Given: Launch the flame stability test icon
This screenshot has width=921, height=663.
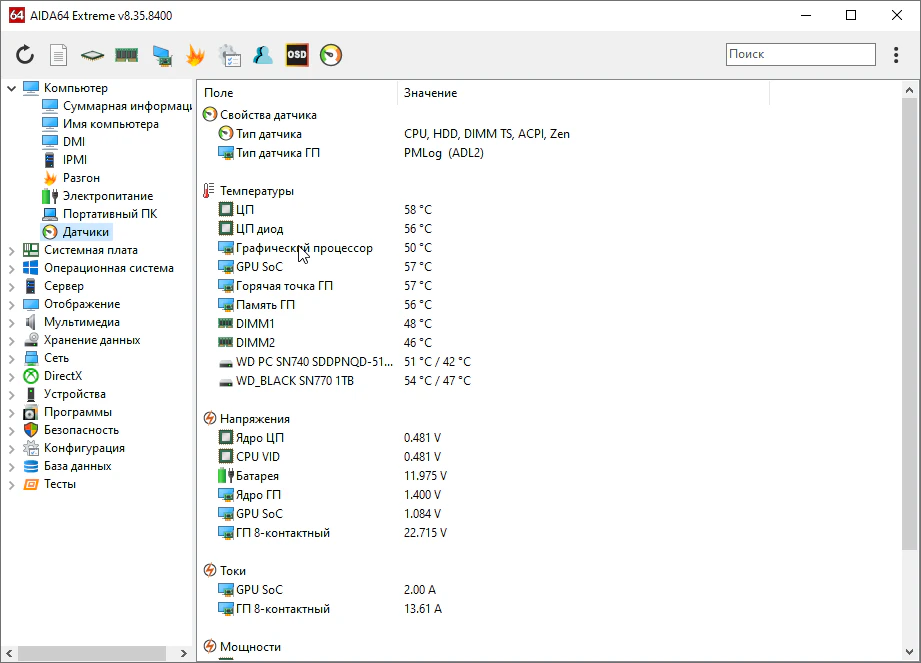Looking at the screenshot, I should pyautogui.click(x=196, y=55).
